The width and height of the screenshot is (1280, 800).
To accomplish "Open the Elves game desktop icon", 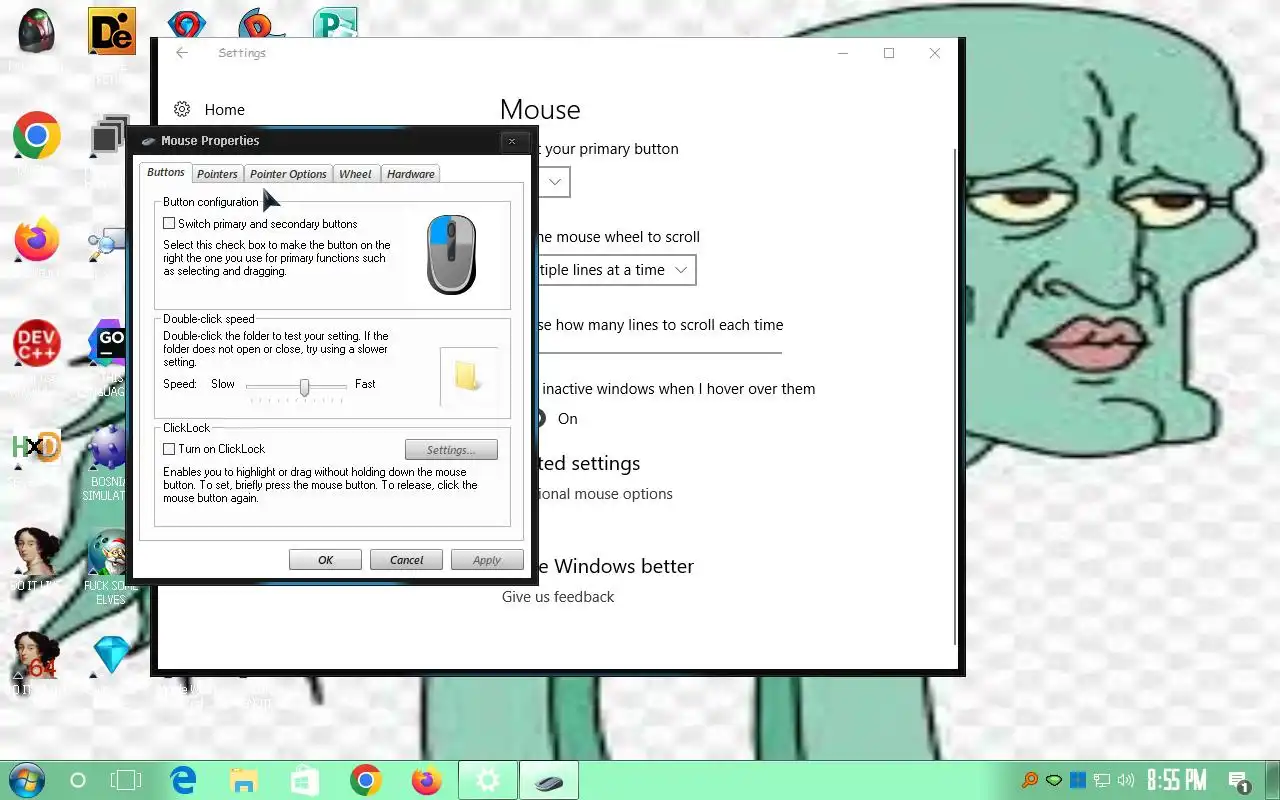I will (x=108, y=553).
